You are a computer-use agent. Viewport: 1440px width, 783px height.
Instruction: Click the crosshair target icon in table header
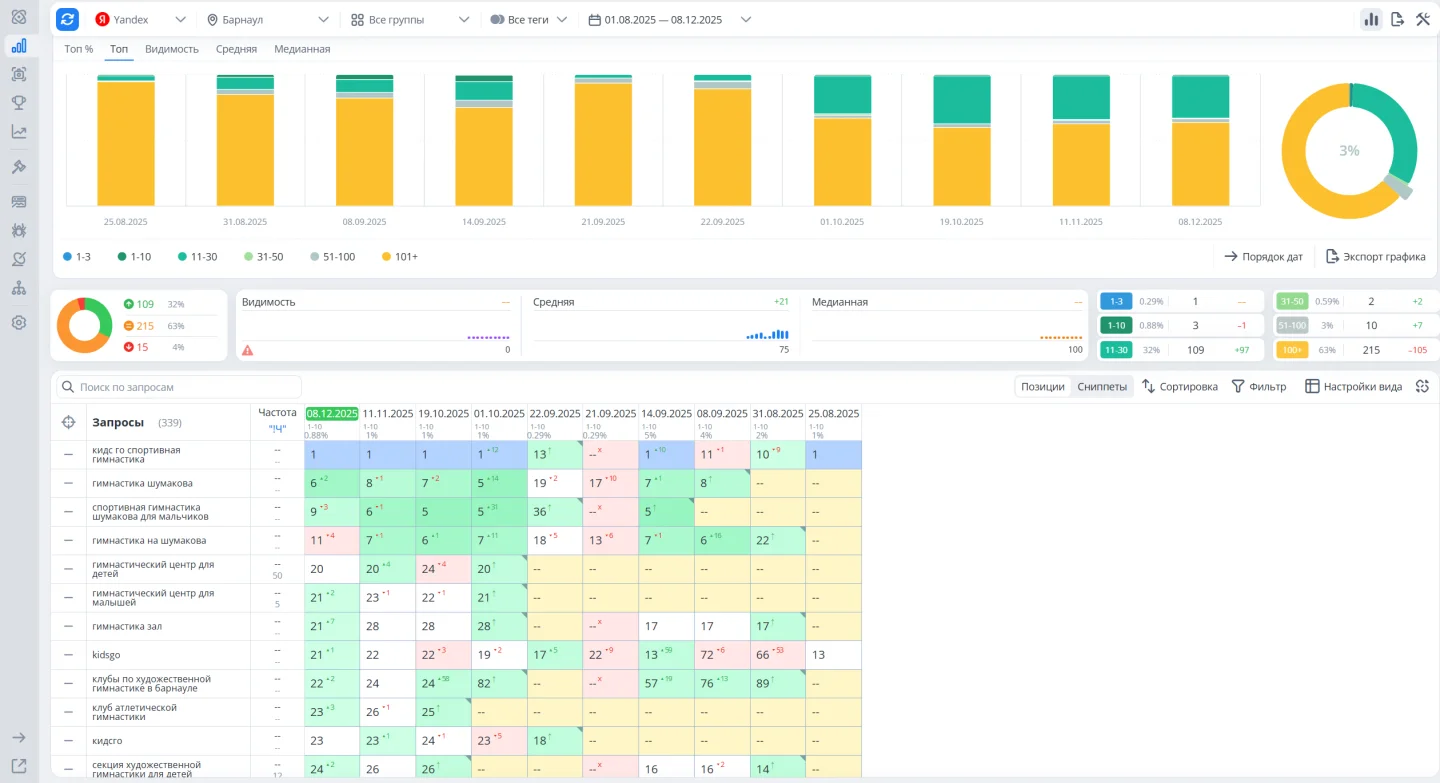[x=69, y=422]
